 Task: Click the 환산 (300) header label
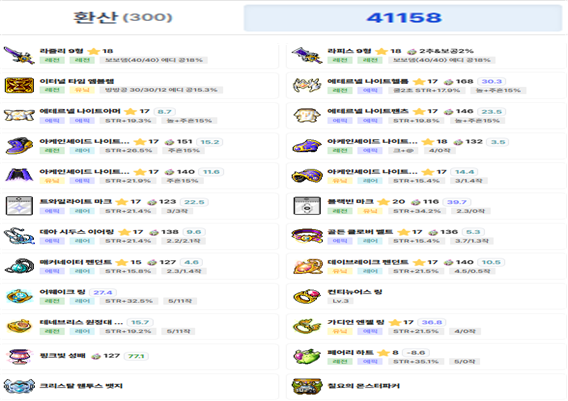122,17
